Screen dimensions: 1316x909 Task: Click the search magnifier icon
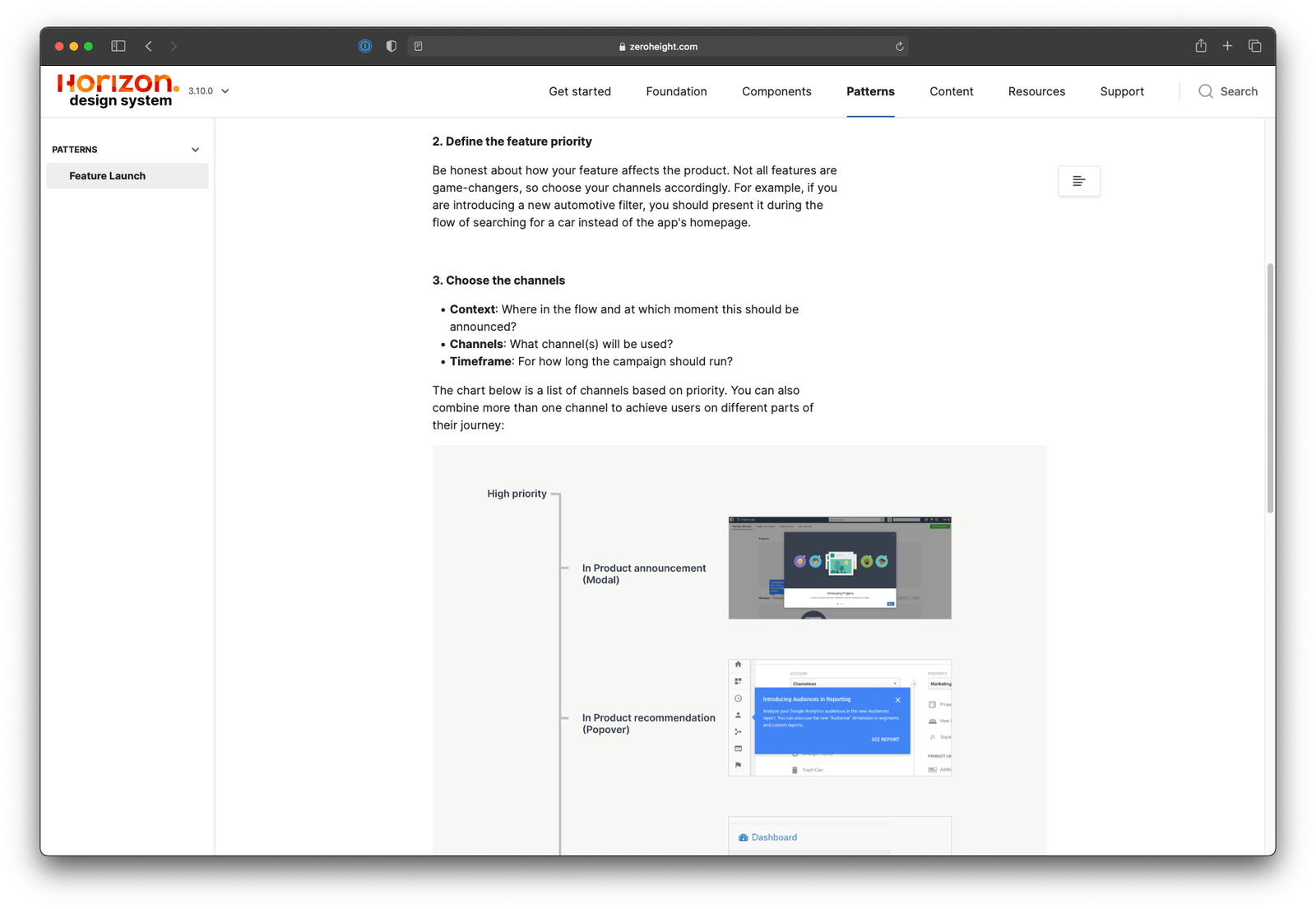click(1206, 91)
